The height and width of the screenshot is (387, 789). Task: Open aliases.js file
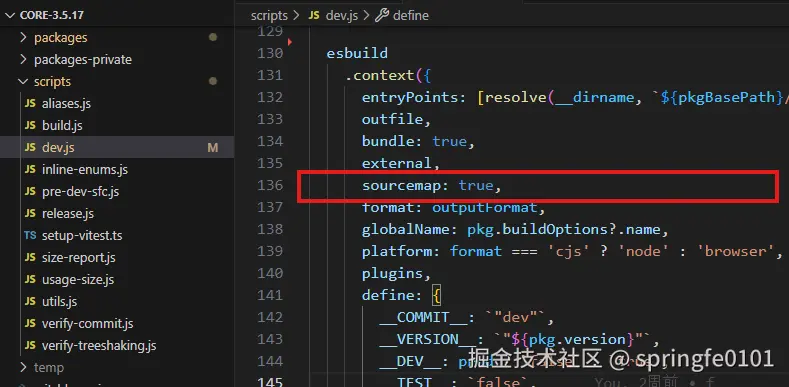pos(66,104)
